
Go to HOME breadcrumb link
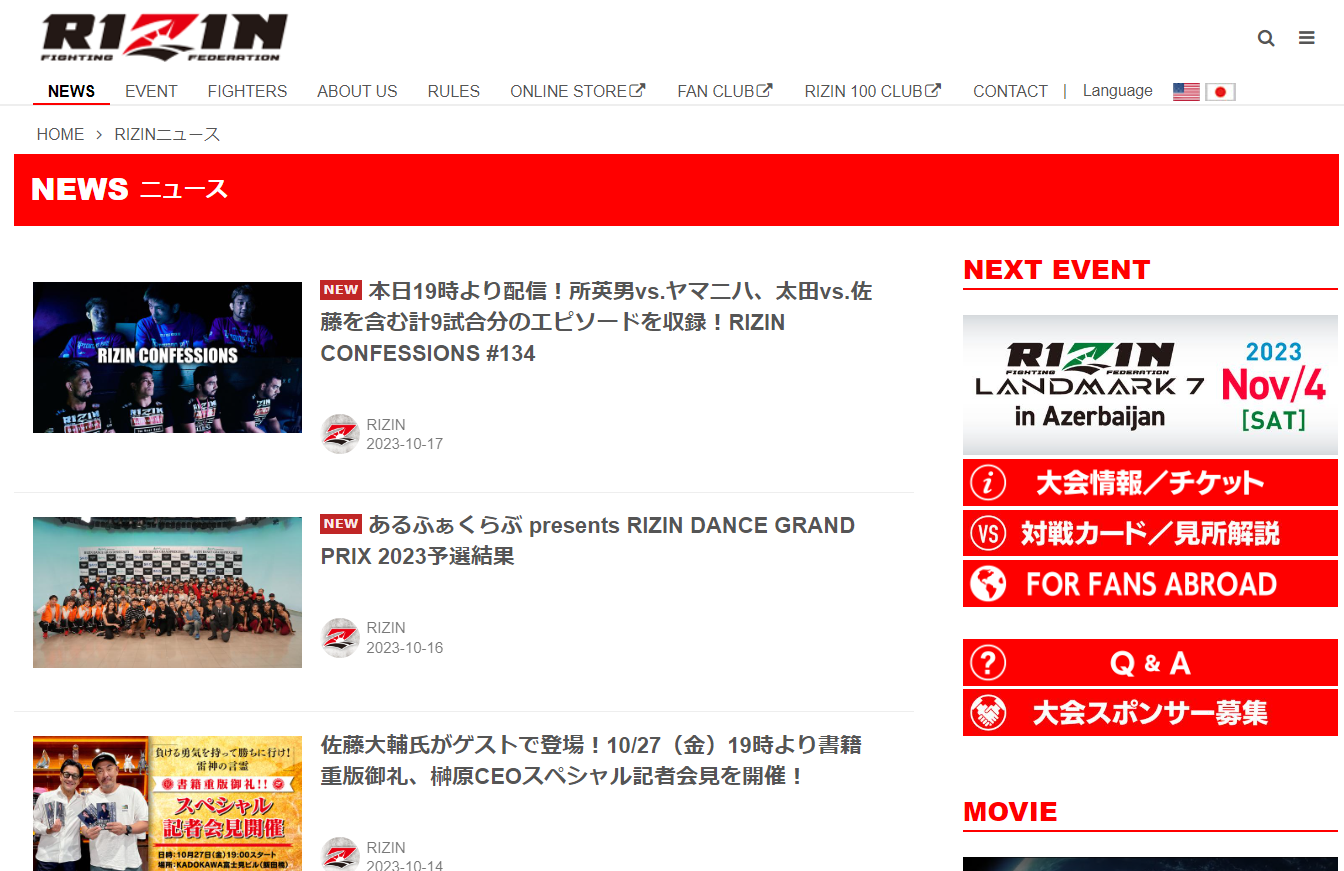60,134
